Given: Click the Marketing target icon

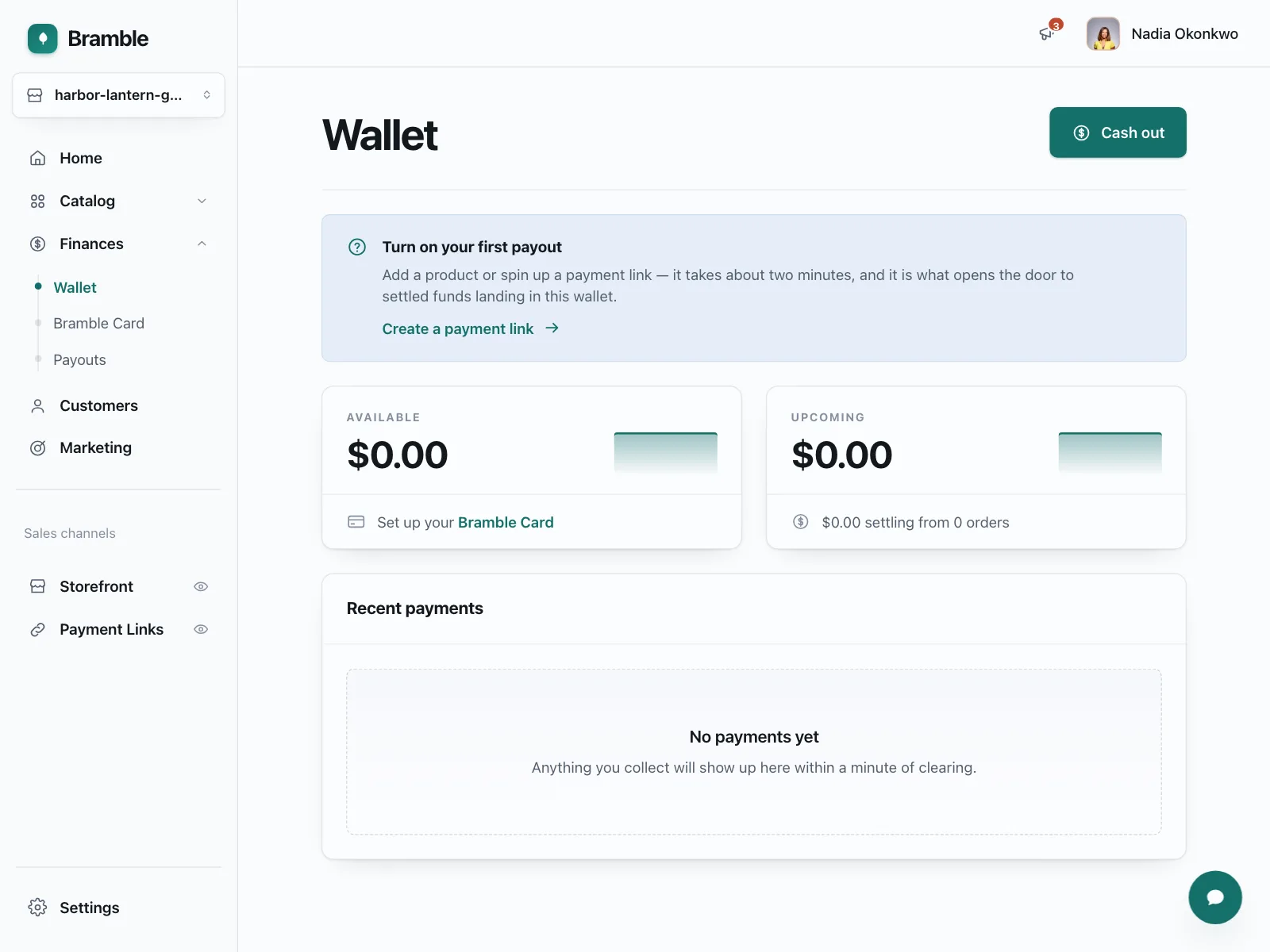Looking at the screenshot, I should point(37,448).
